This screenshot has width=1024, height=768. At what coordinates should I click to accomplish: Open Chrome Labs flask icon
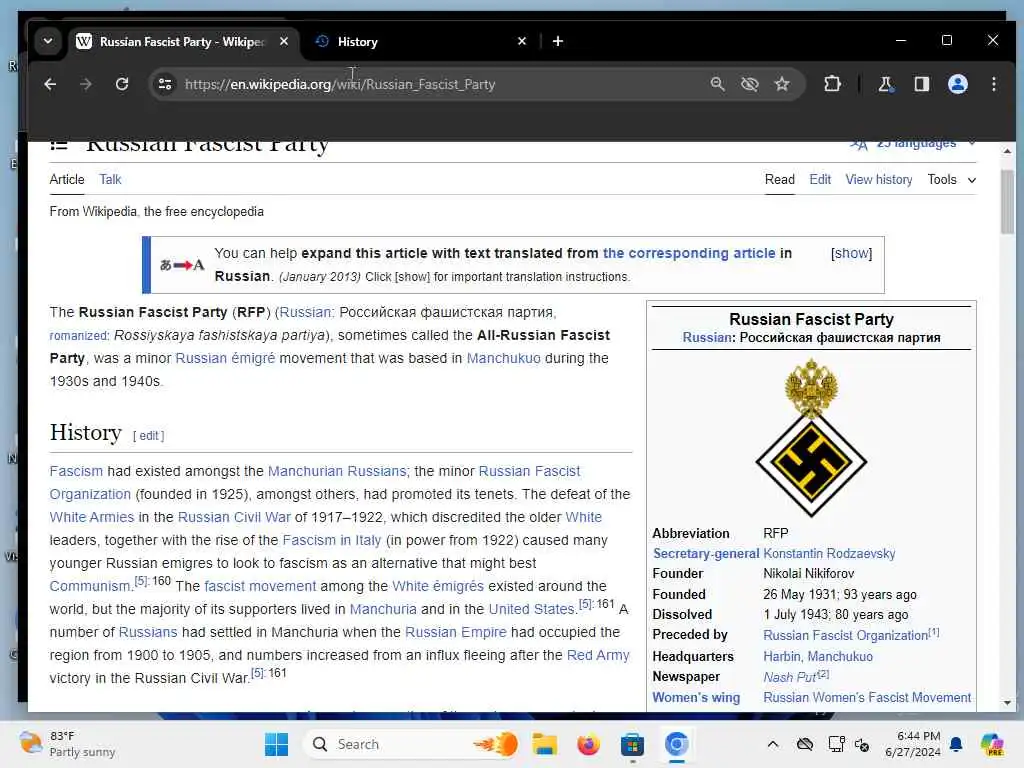pos(885,84)
